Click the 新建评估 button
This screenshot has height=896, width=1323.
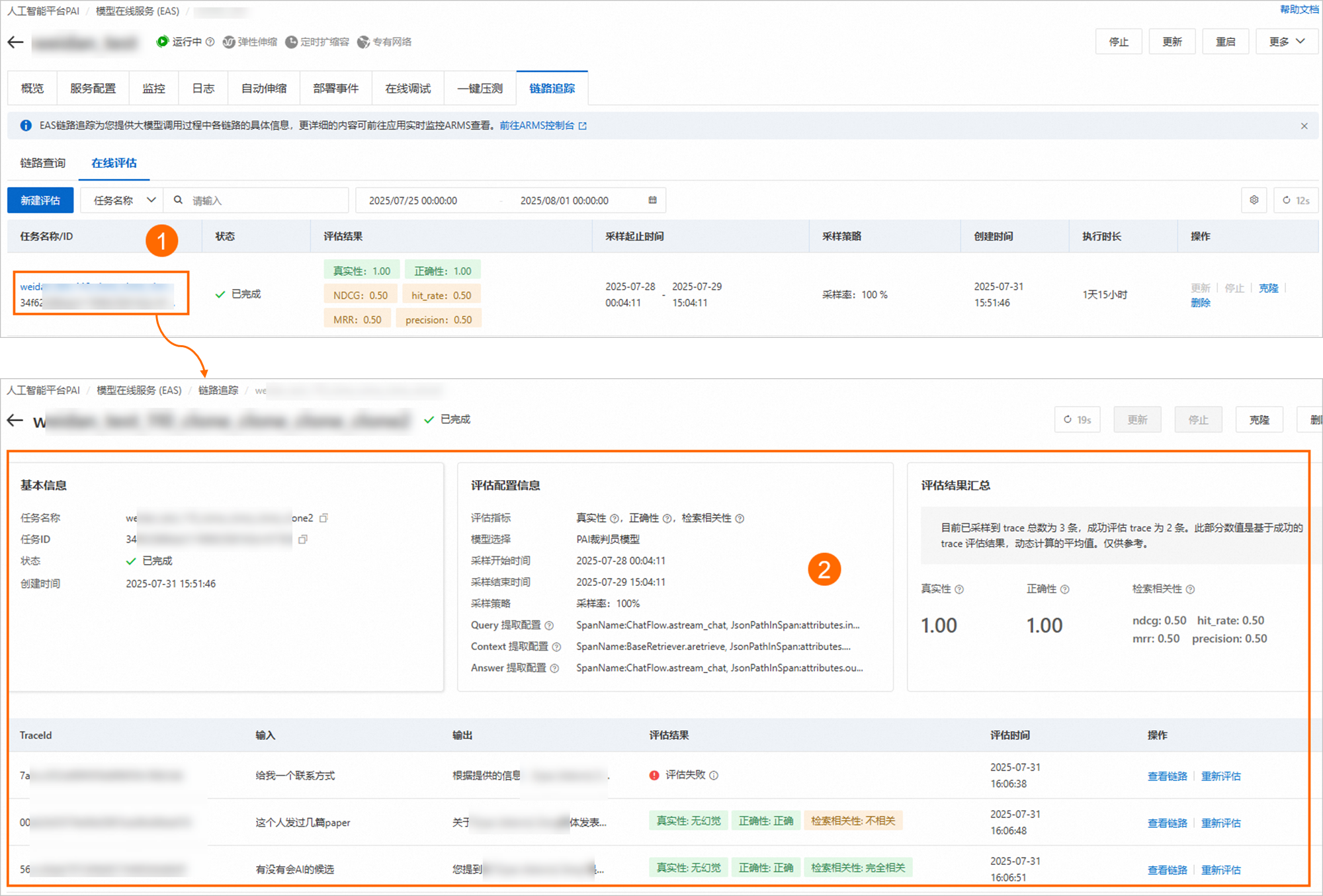click(40, 200)
